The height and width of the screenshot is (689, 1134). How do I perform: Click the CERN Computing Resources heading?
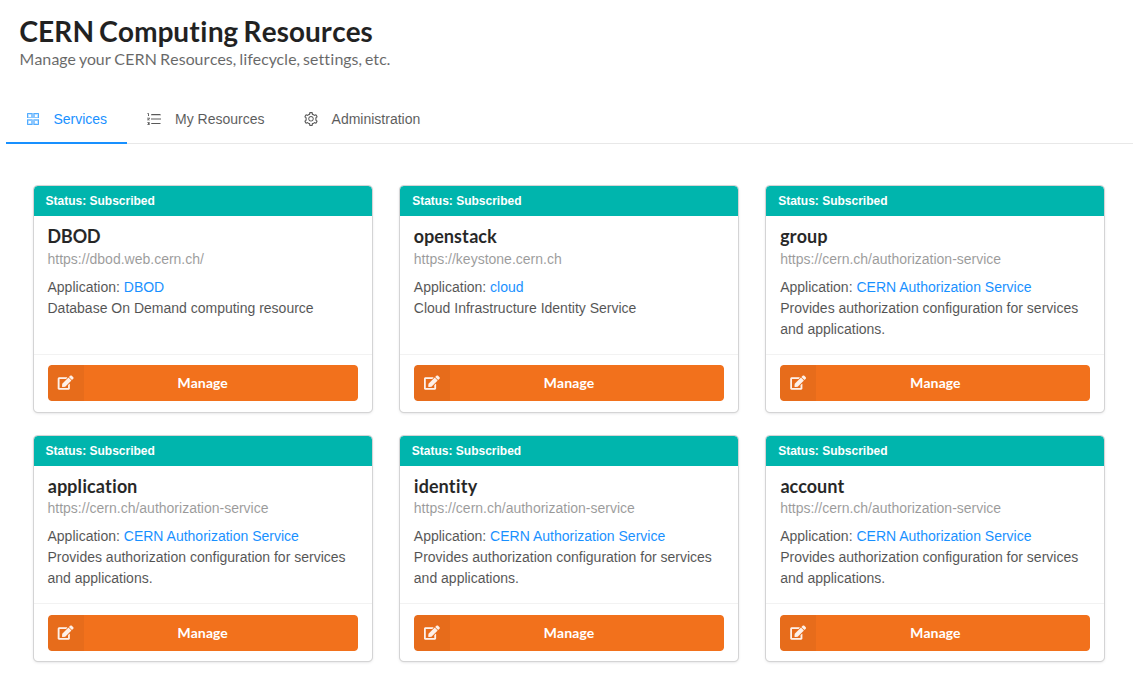point(196,32)
